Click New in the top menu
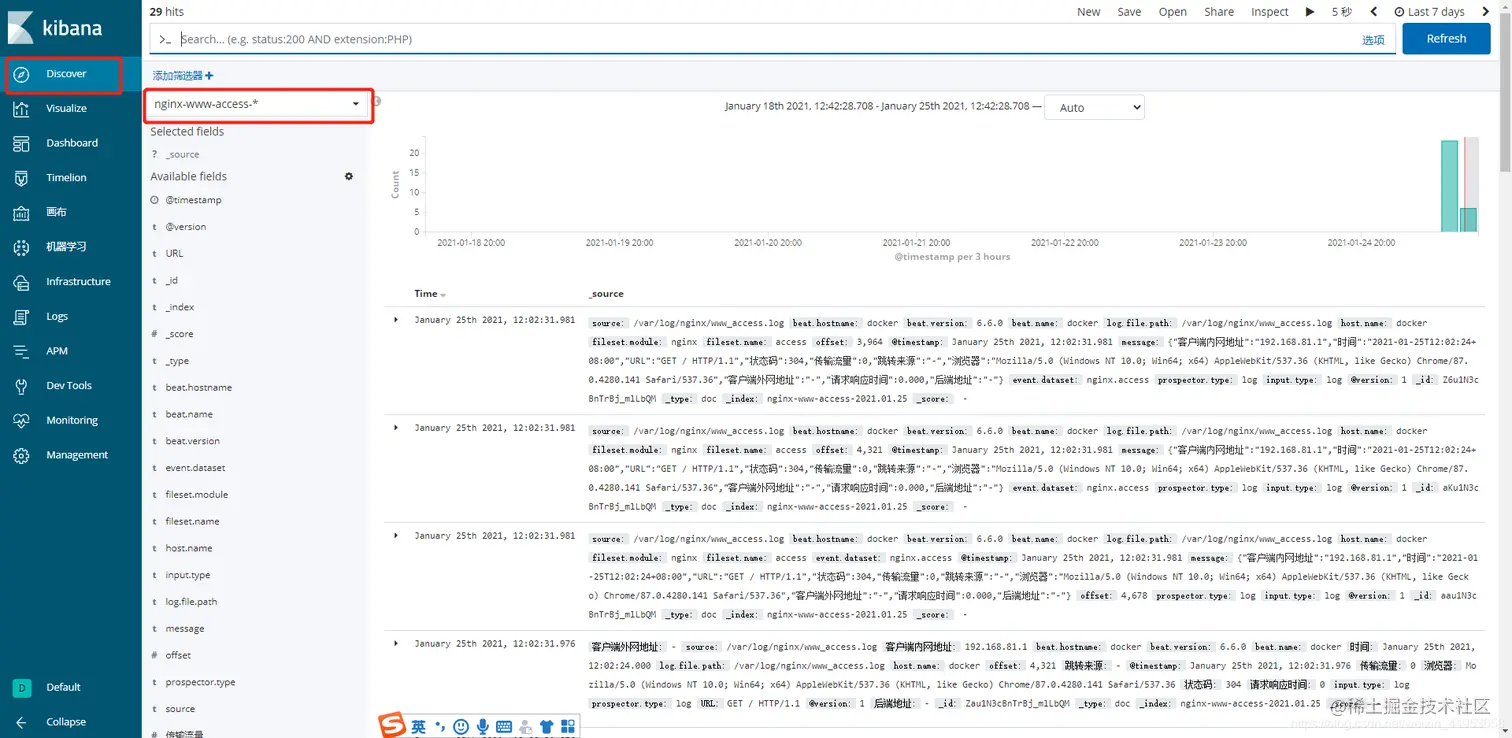The height and width of the screenshot is (738, 1512). point(1088,12)
